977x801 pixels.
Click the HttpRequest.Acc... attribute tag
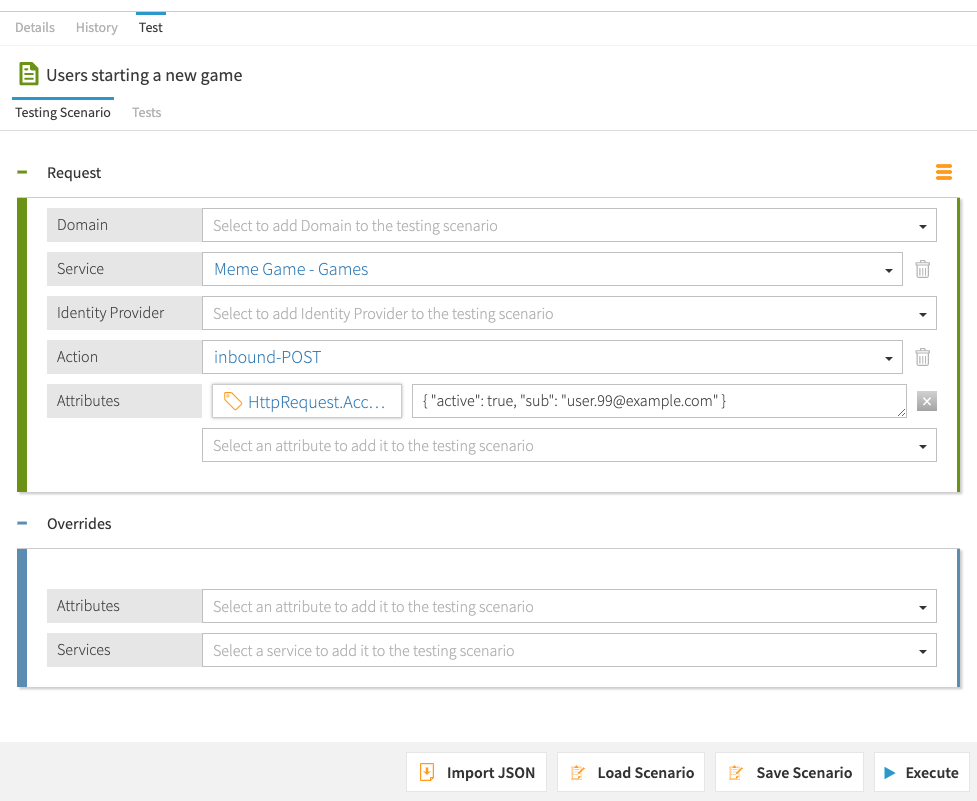[x=306, y=401]
